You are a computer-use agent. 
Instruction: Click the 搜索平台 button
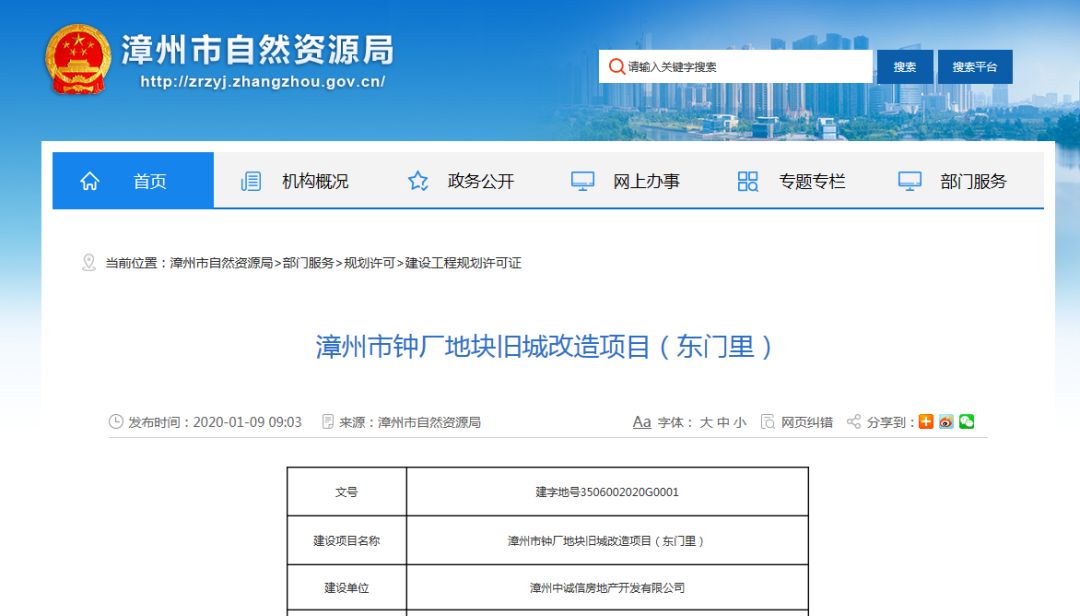(975, 67)
